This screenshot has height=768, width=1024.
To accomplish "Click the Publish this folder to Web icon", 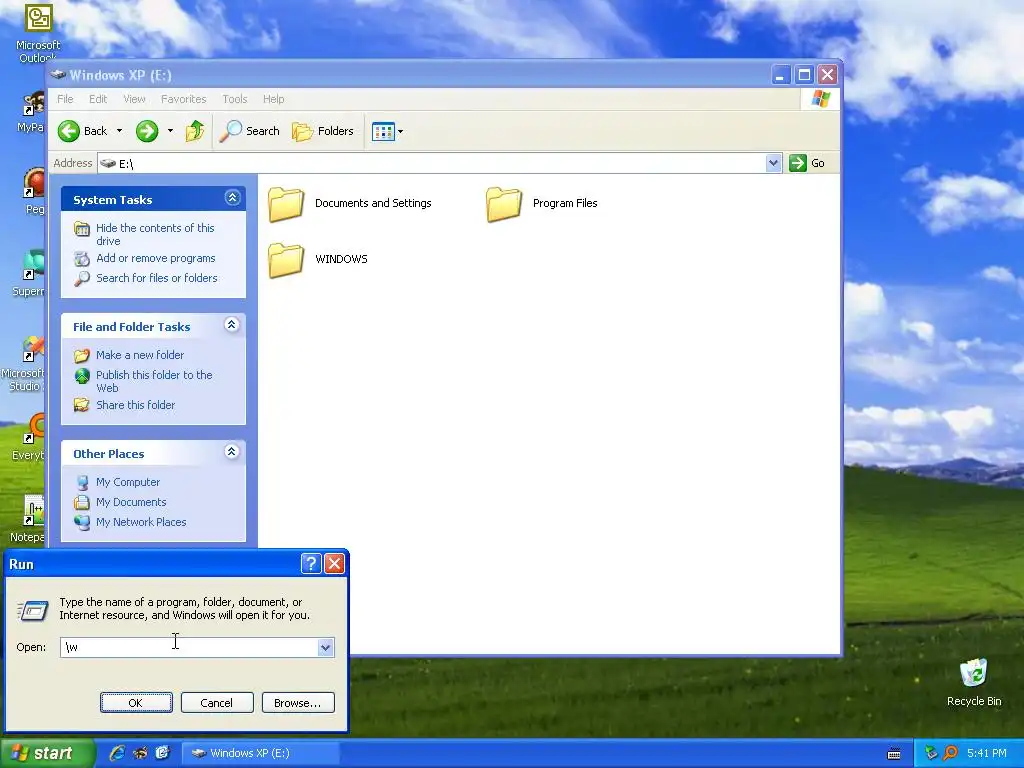I will 82,376.
